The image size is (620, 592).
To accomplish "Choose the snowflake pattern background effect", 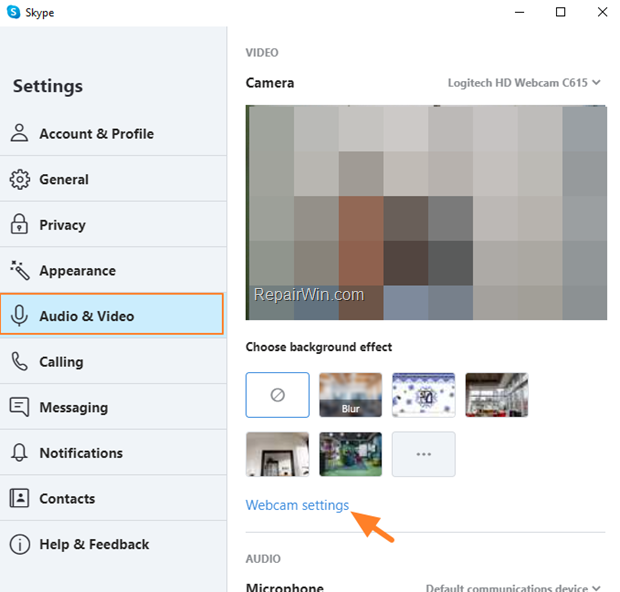I will coord(423,395).
